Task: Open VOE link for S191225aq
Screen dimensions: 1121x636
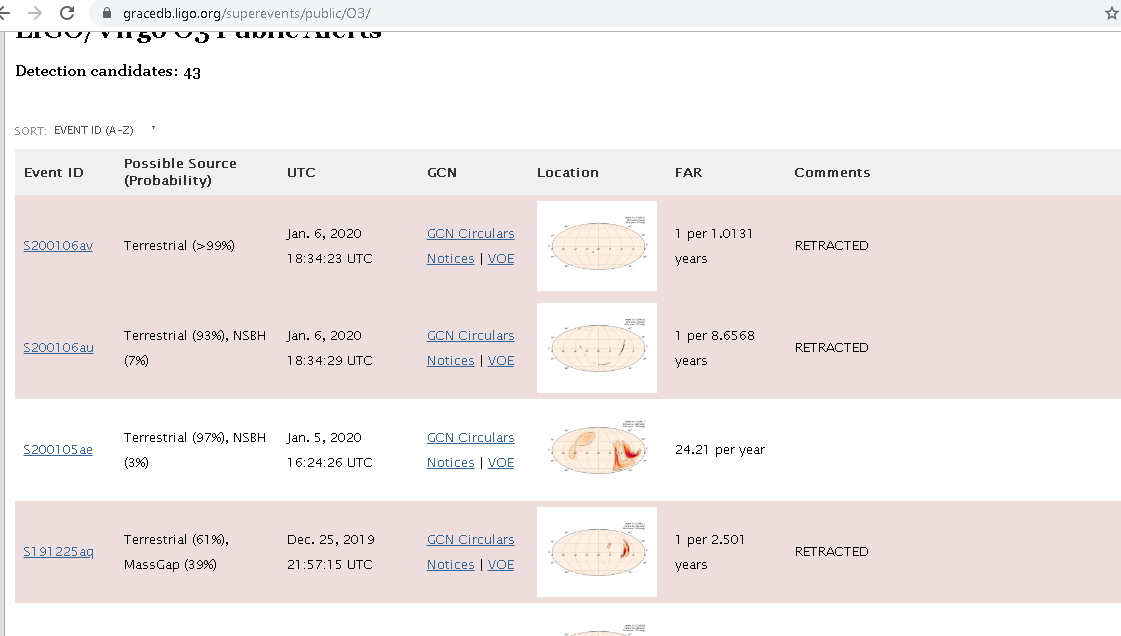Action: point(500,565)
